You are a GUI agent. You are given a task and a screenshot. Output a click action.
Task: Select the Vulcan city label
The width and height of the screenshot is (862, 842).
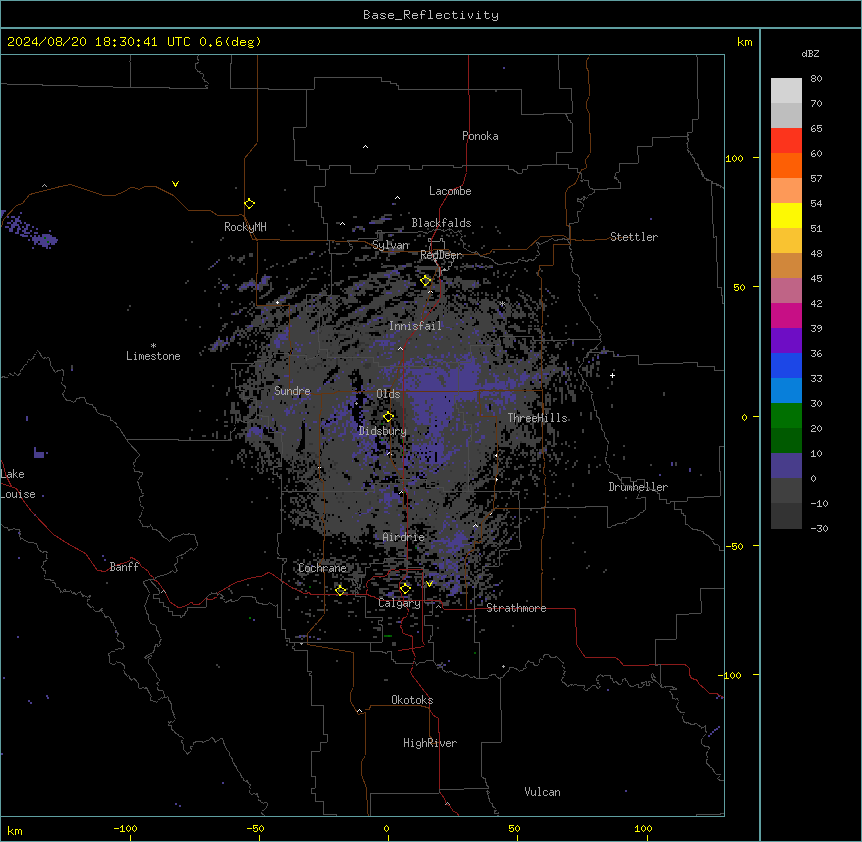[x=543, y=792]
